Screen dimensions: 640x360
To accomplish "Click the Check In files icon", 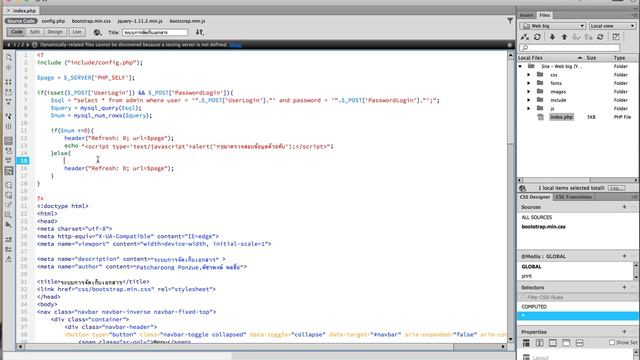I will (x=588, y=37).
